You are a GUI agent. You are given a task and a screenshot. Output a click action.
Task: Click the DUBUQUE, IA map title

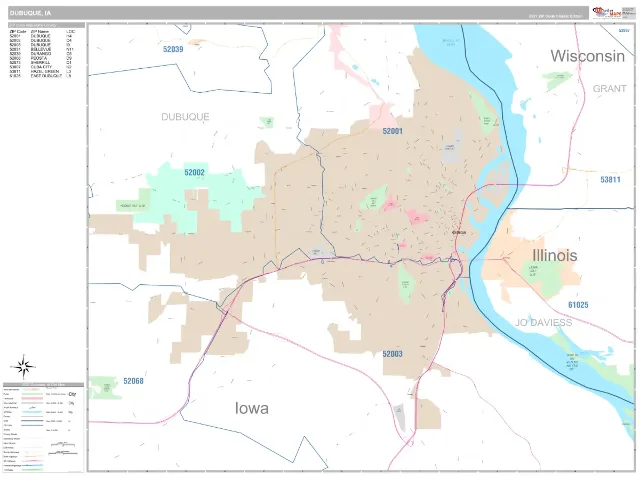(x=31, y=13)
